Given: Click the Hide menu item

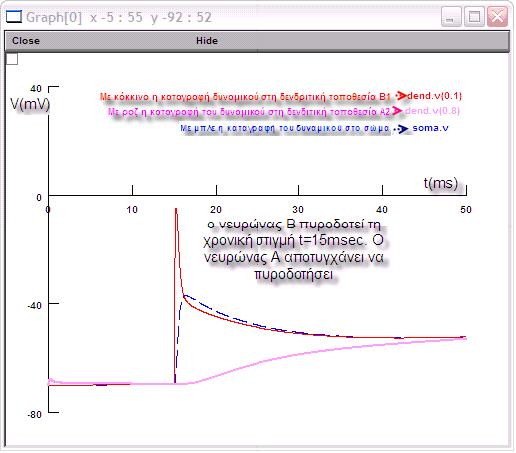Looking at the screenshot, I should click(207, 41).
